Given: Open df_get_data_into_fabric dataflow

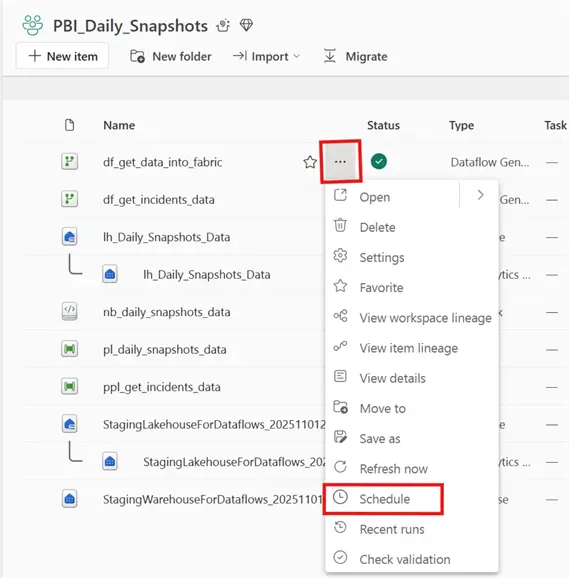Looking at the screenshot, I should [x=163, y=162].
